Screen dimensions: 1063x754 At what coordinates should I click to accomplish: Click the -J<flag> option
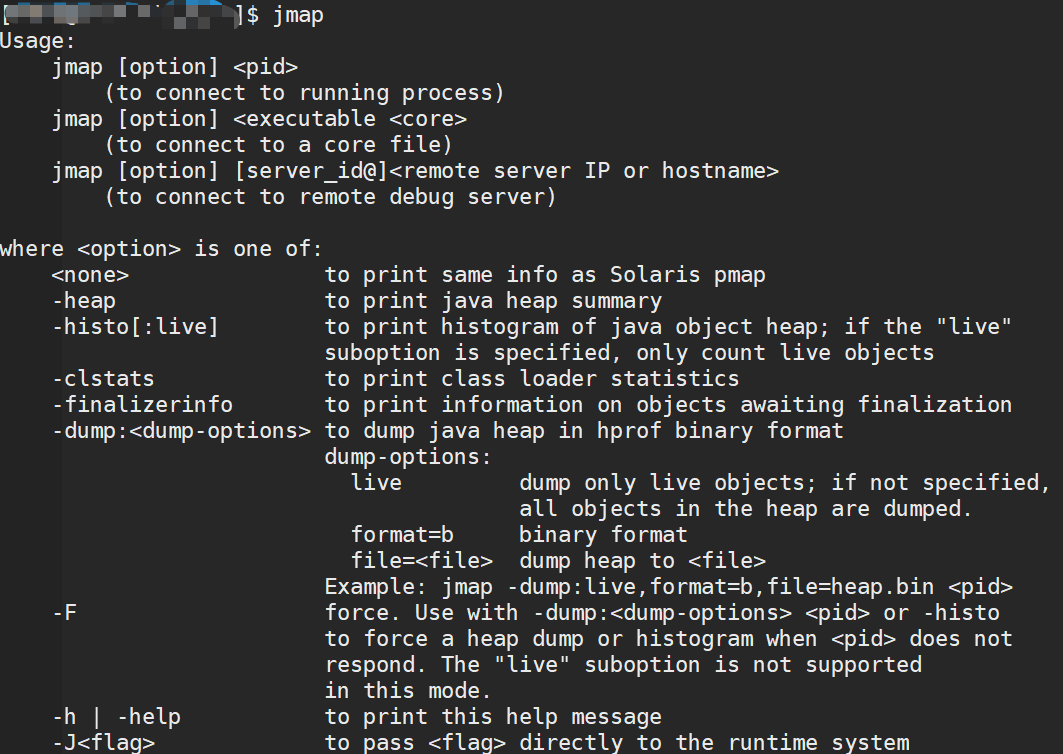(104, 742)
